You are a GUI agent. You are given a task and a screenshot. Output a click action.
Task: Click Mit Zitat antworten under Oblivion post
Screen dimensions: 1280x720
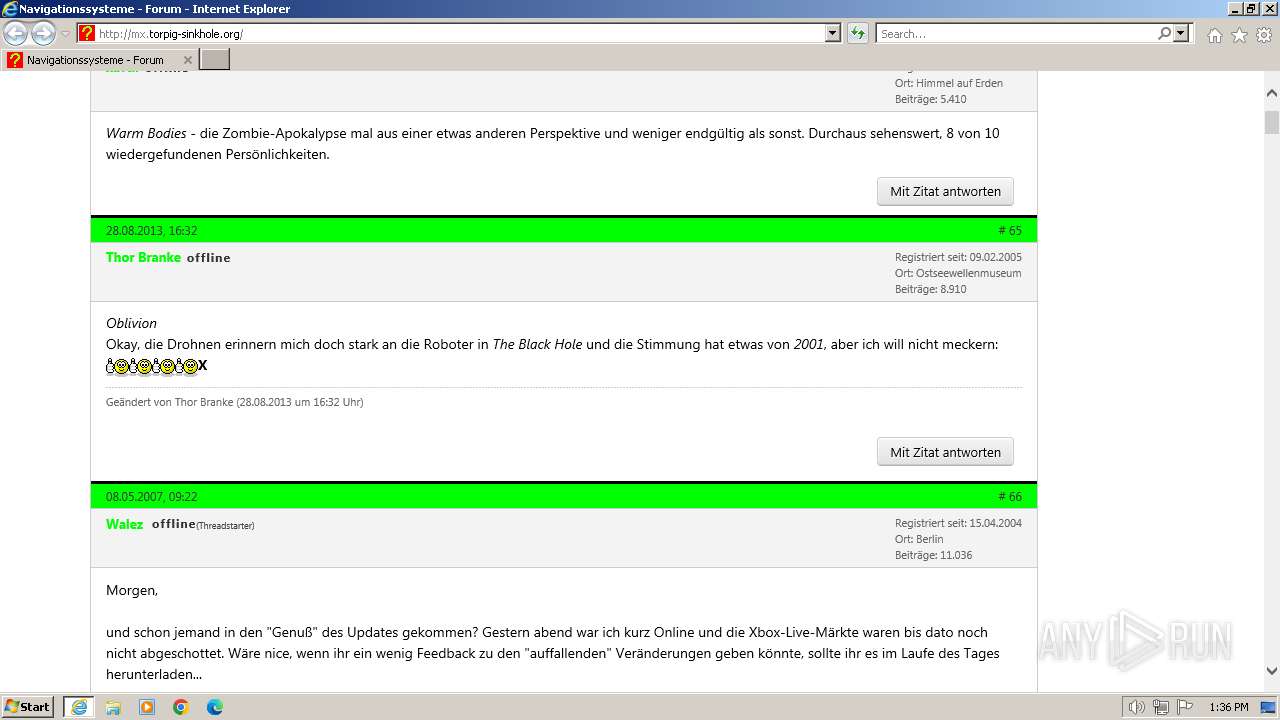945,452
